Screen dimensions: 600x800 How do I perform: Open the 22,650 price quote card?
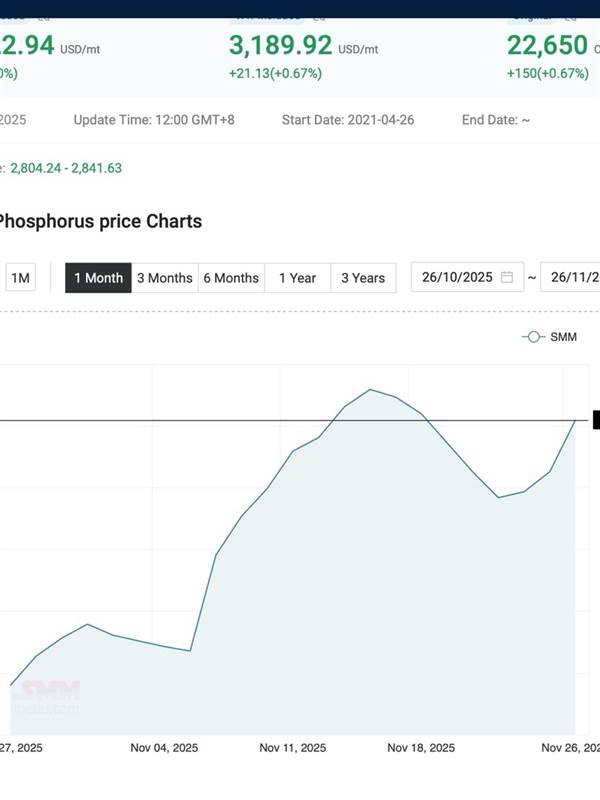pos(552,46)
